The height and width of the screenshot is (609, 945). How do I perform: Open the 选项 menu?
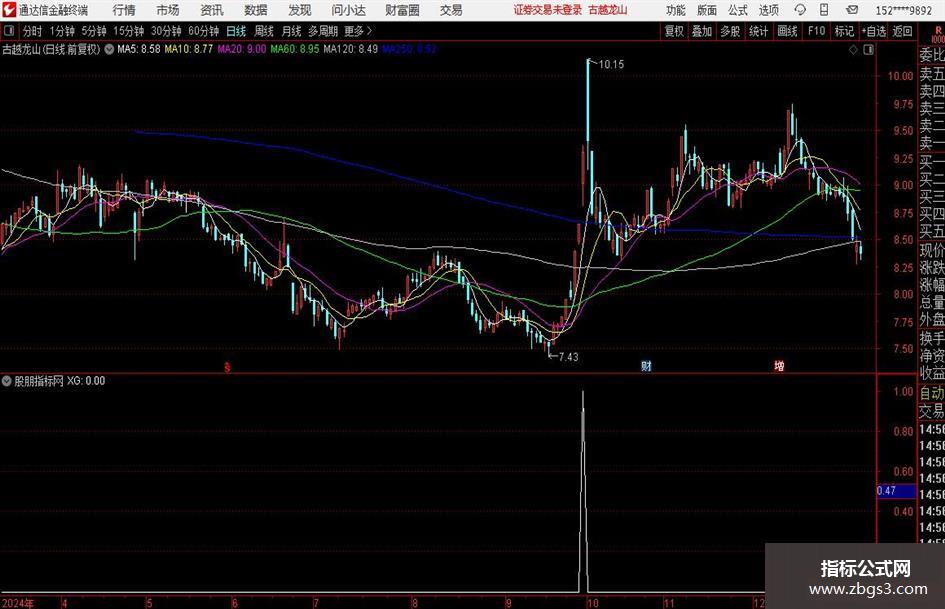(x=768, y=10)
